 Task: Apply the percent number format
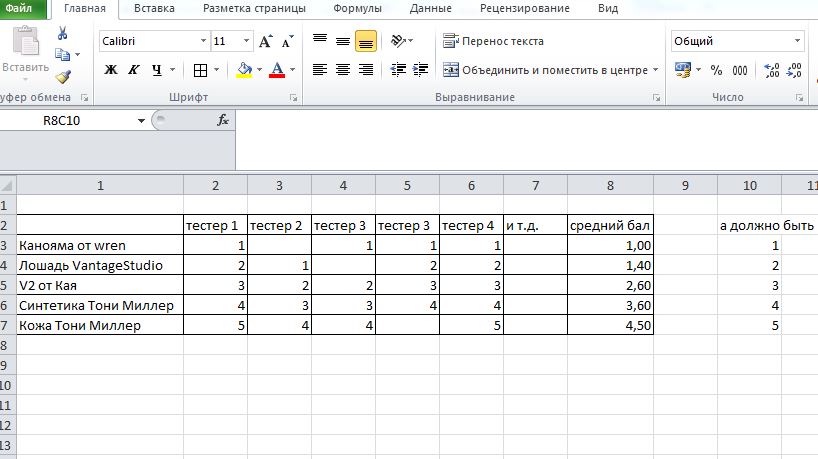pyautogui.click(x=715, y=70)
